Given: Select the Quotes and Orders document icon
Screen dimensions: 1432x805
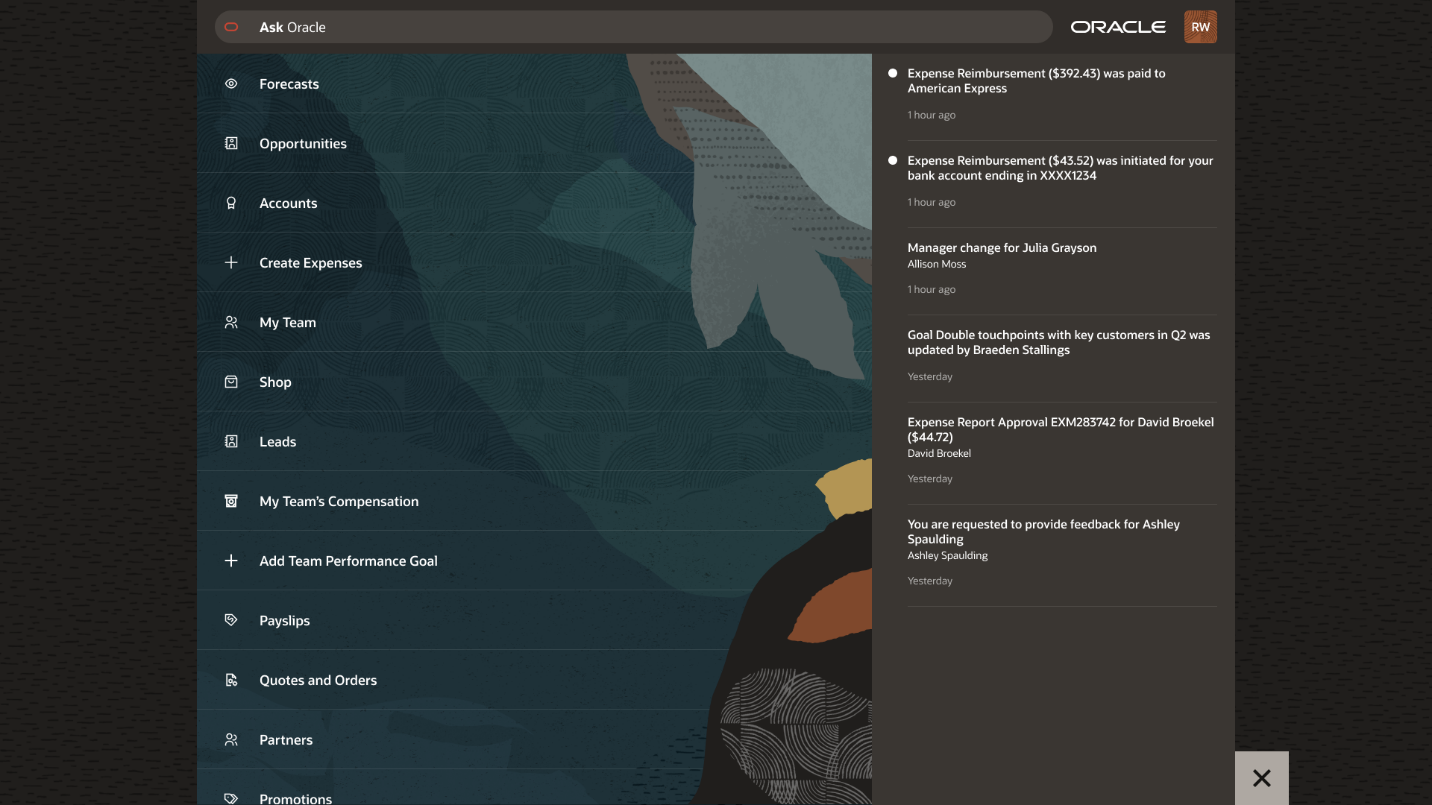Looking at the screenshot, I should [231, 680].
